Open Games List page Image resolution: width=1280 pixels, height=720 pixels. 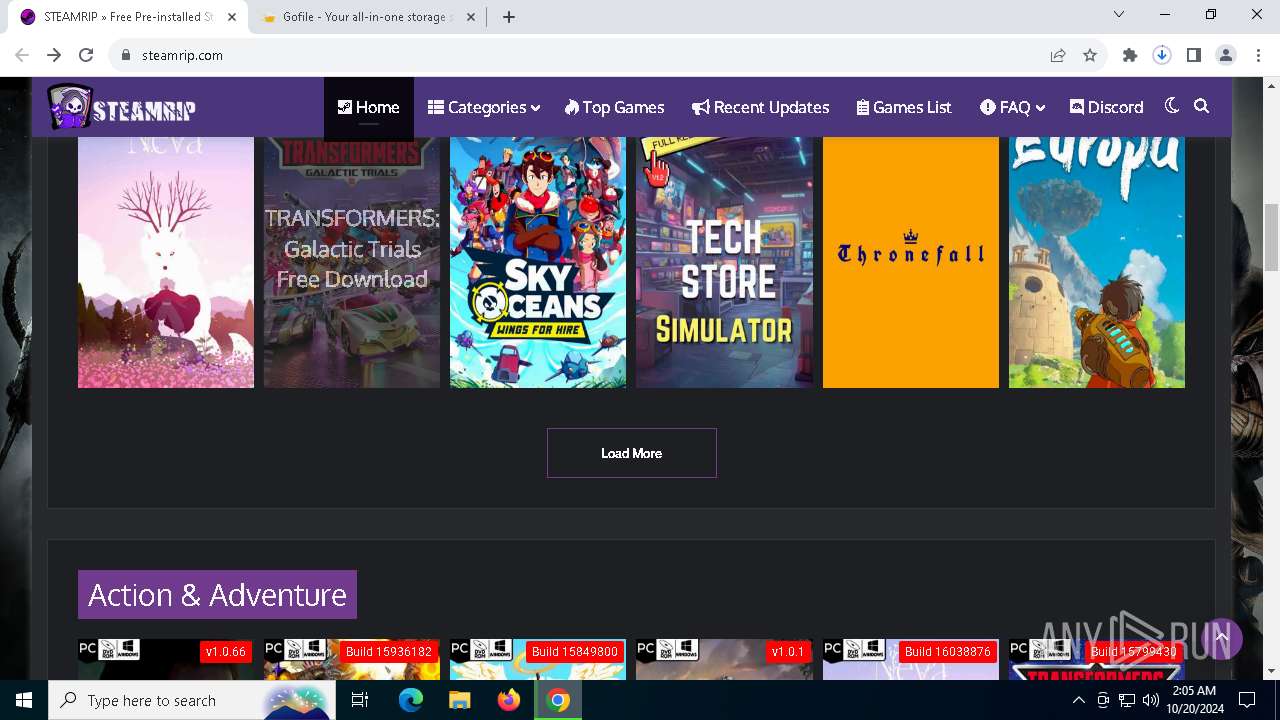[x=904, y=107]
